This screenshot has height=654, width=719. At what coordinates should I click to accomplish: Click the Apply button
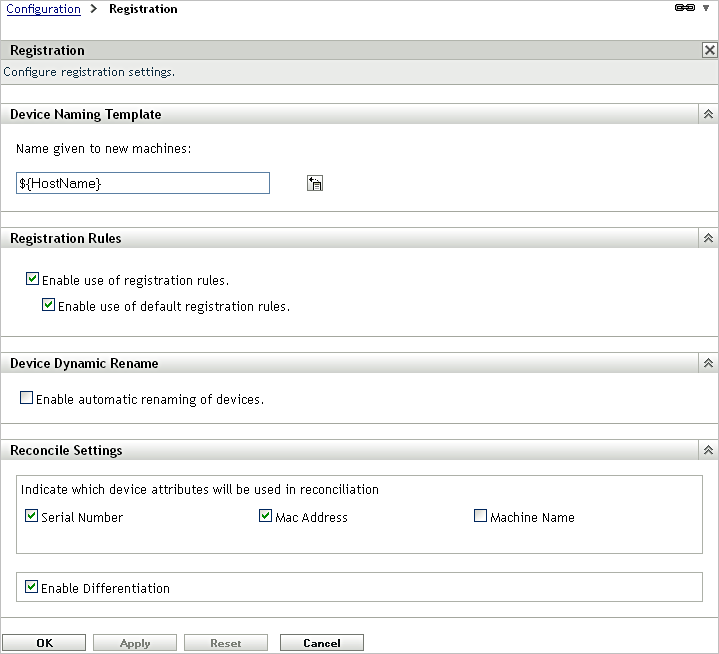(x=135, y=643)
